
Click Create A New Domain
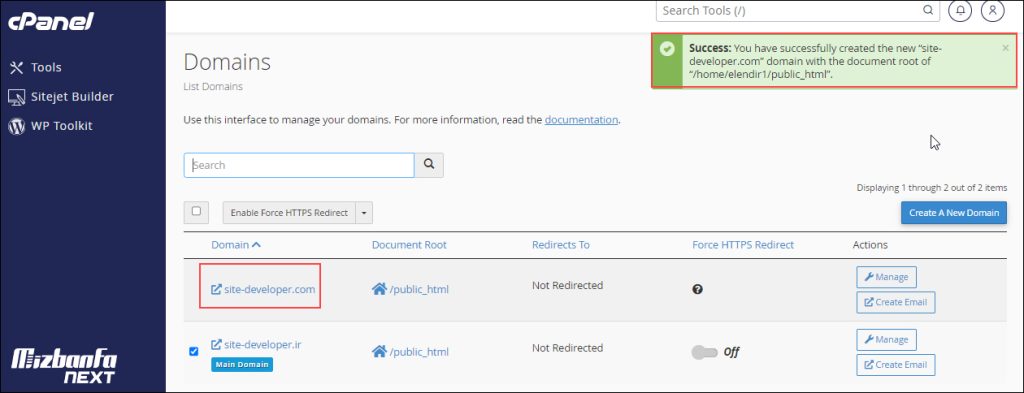[x=953, y=213]
